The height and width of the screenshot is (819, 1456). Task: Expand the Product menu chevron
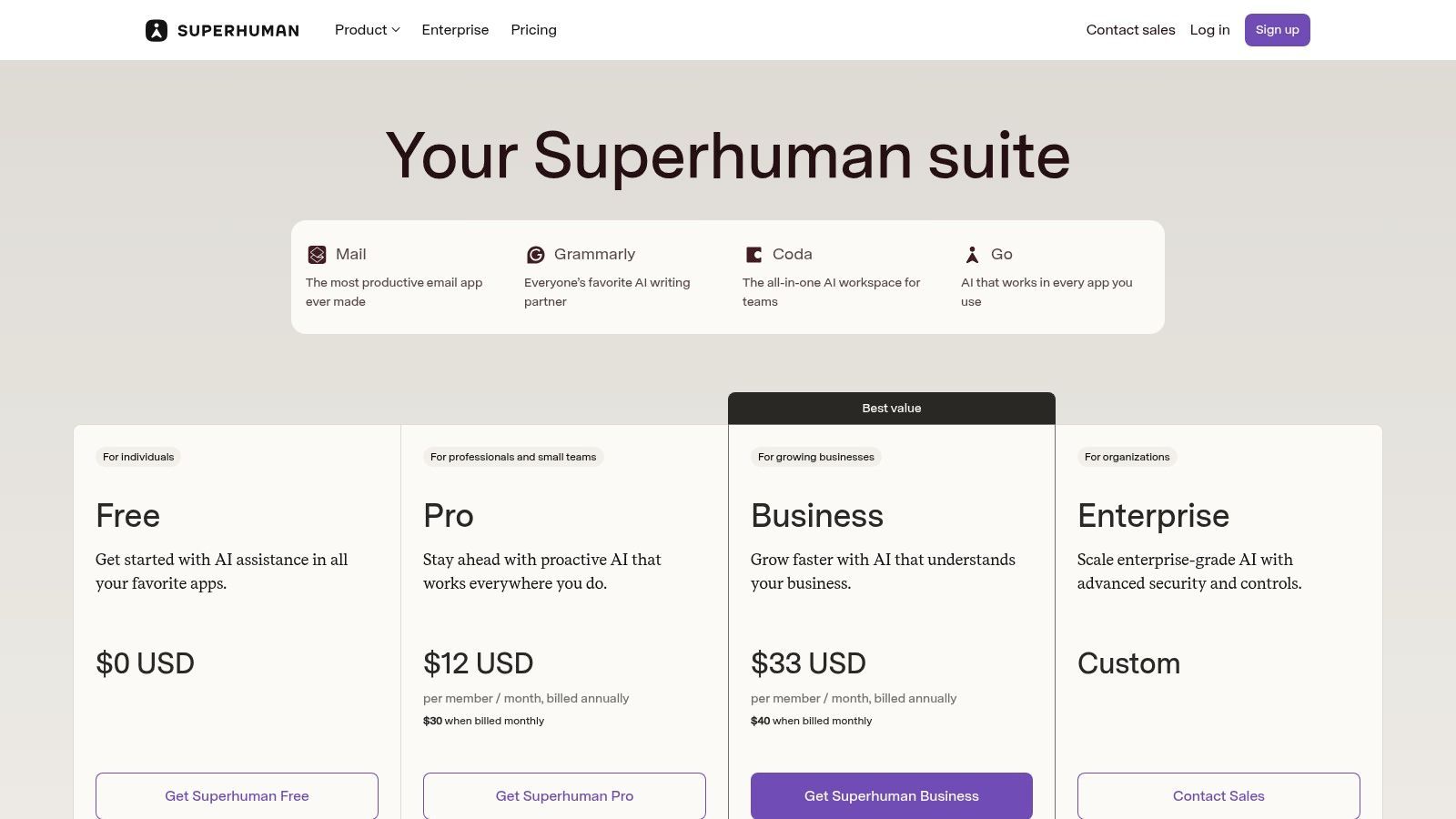click(x=395, y=30)
